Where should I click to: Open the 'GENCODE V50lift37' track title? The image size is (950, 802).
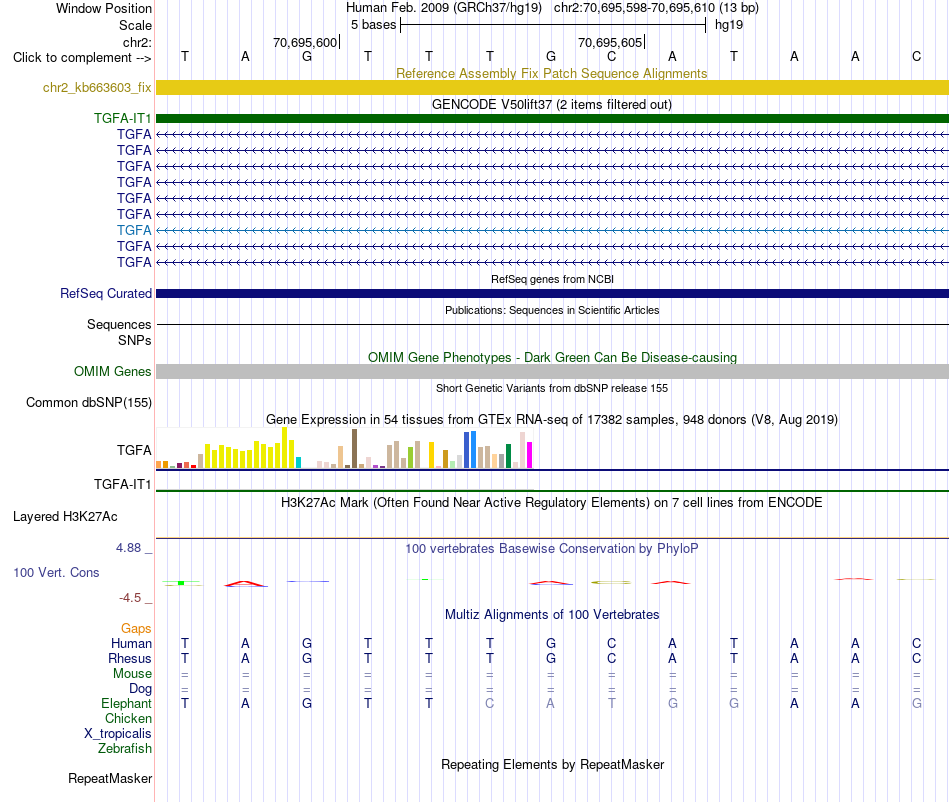click(x=551, y=104)
